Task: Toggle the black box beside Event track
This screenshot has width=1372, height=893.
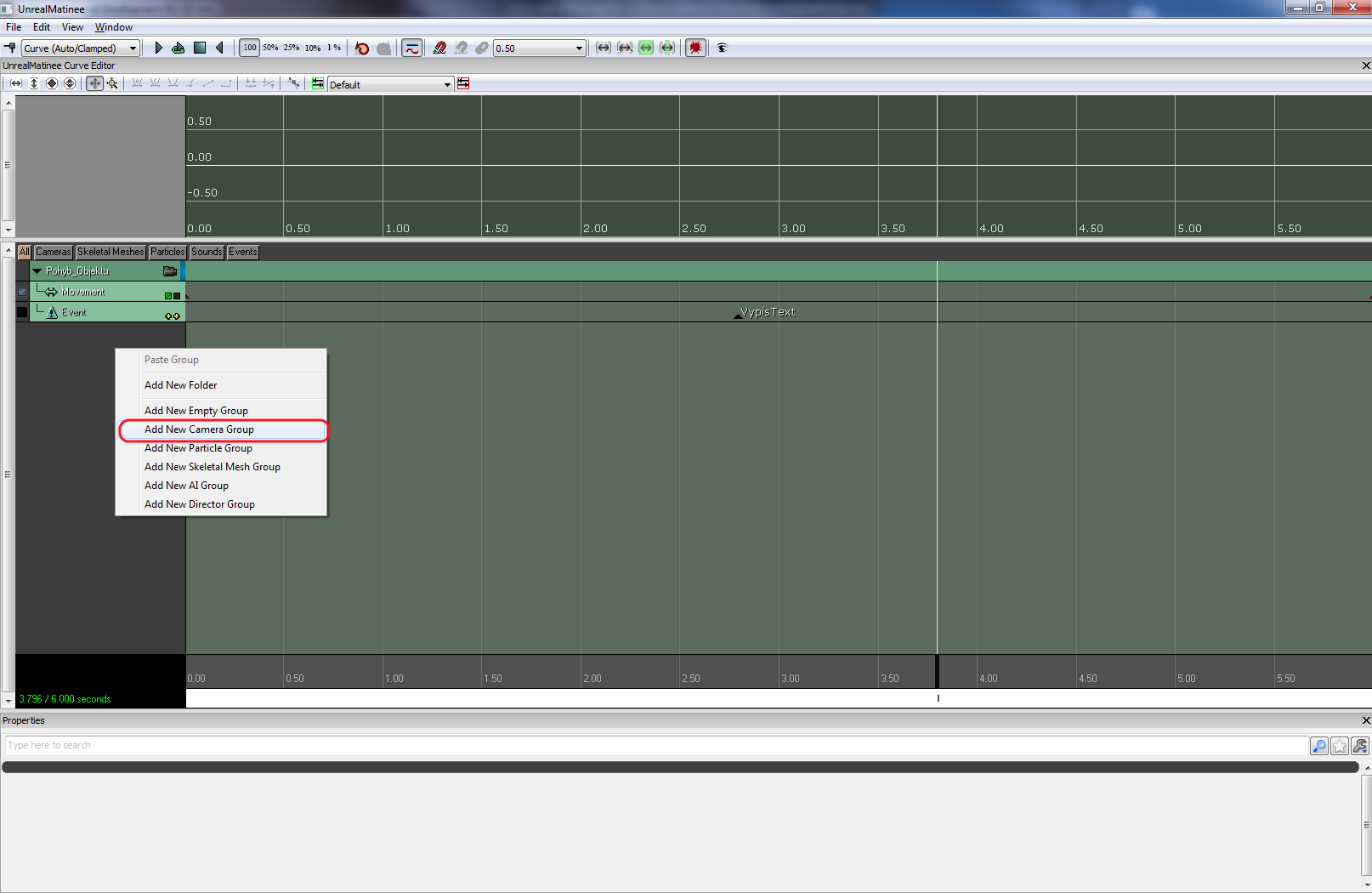Action: (22, 312)
